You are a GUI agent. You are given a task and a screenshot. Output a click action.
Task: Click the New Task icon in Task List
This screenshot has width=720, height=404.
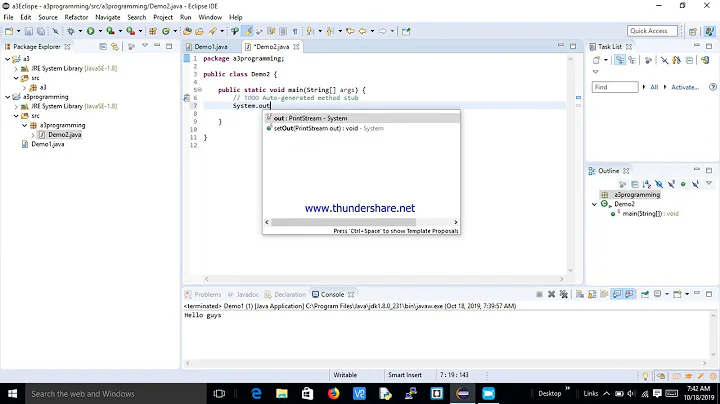pyautogui.click(x=598, y=61)
